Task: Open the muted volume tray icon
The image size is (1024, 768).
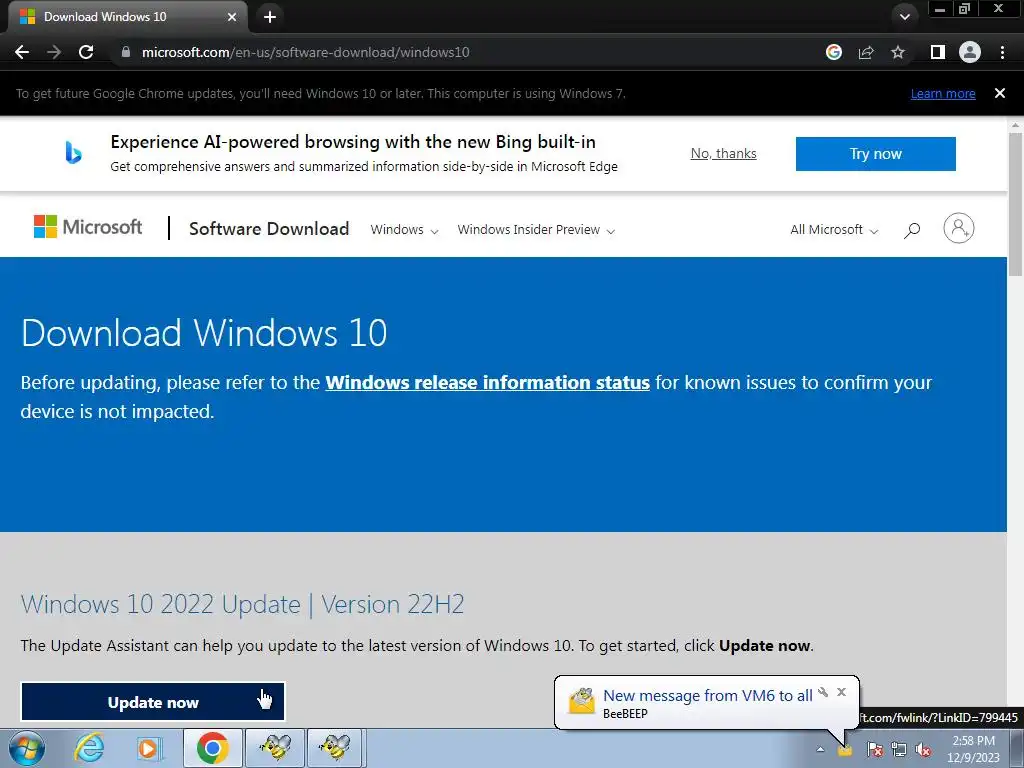Action: 923,750
